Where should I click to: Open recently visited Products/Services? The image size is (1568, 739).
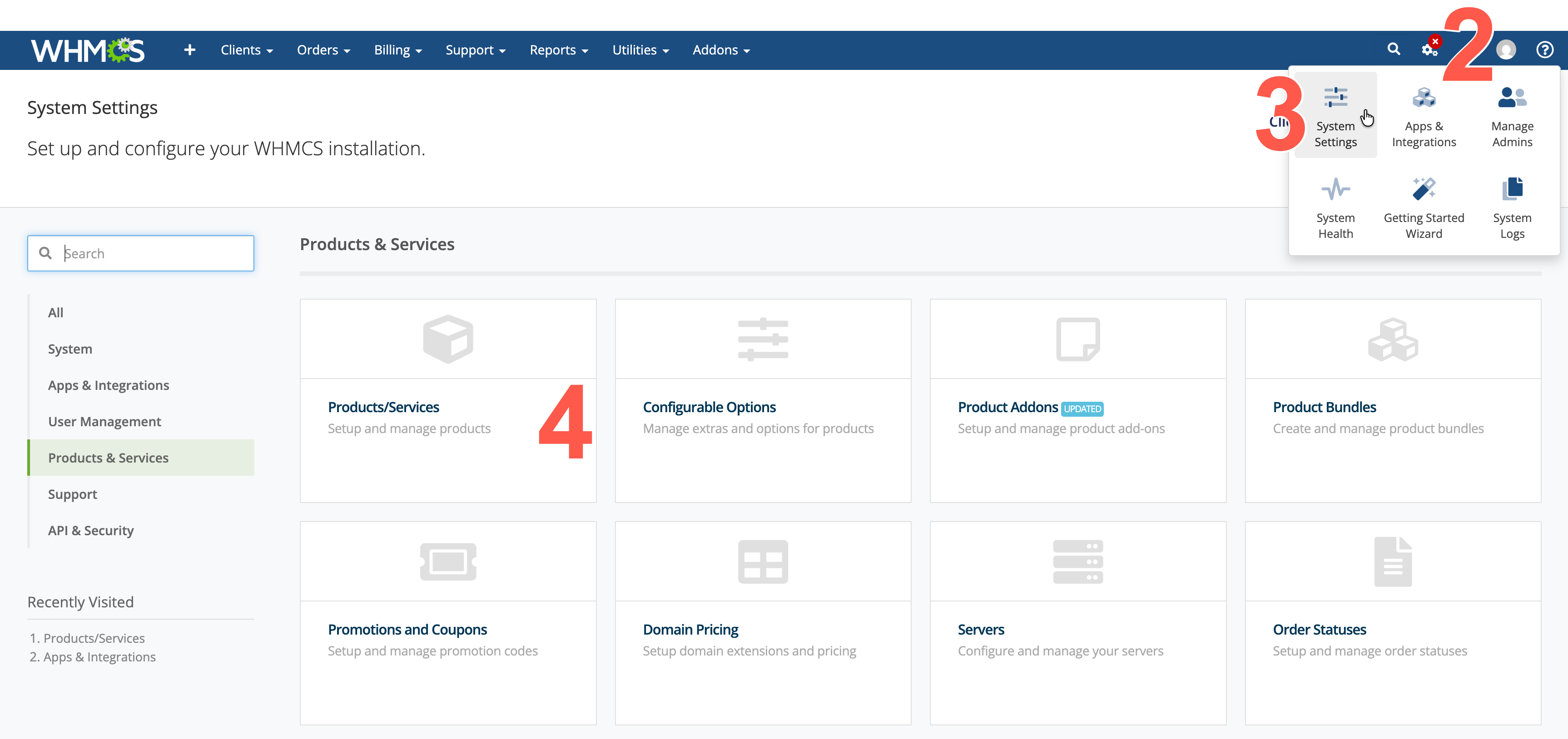(94, 638)
